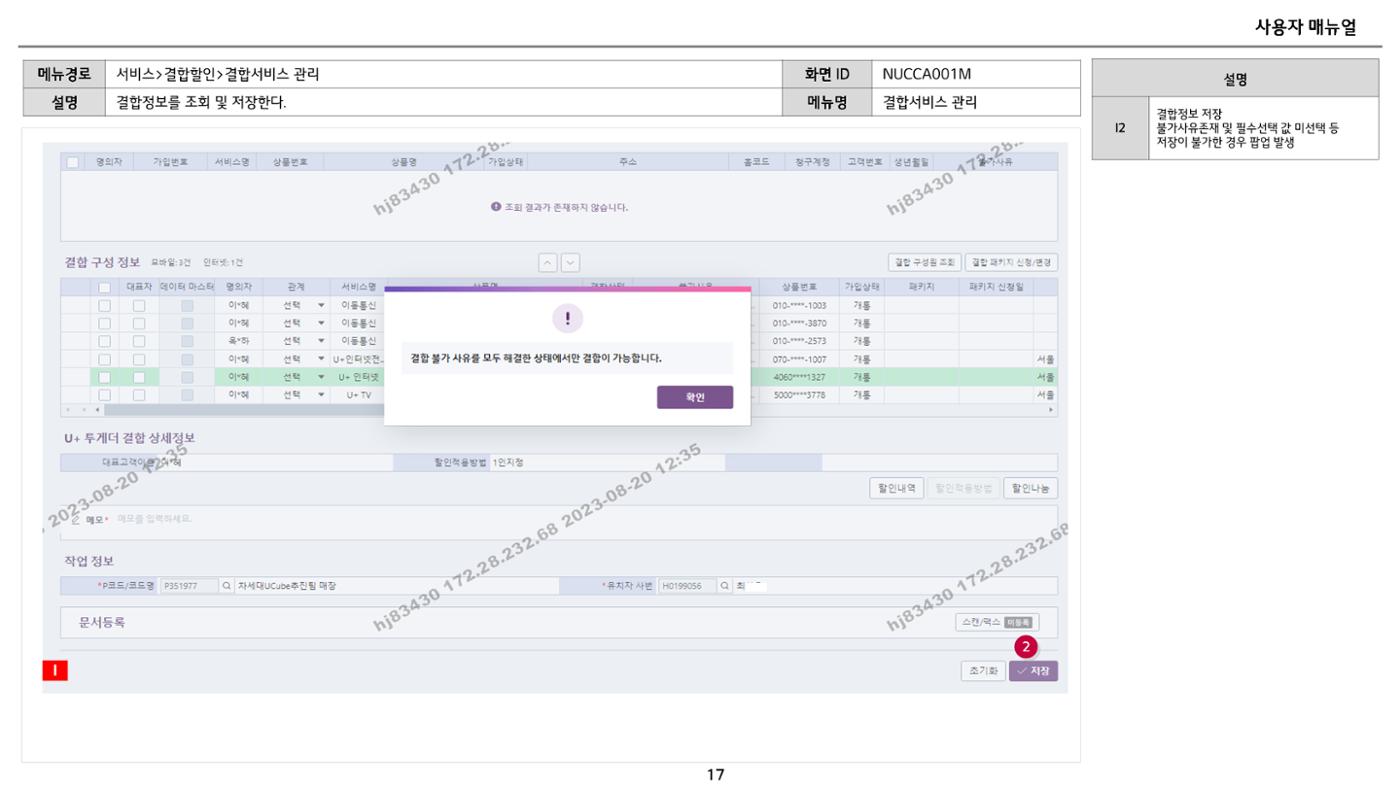Screen dimensions: 1400x788
Task: Check the 데이터 마스터 box in the 옥*하 row
Action: [x=187, y=341]
